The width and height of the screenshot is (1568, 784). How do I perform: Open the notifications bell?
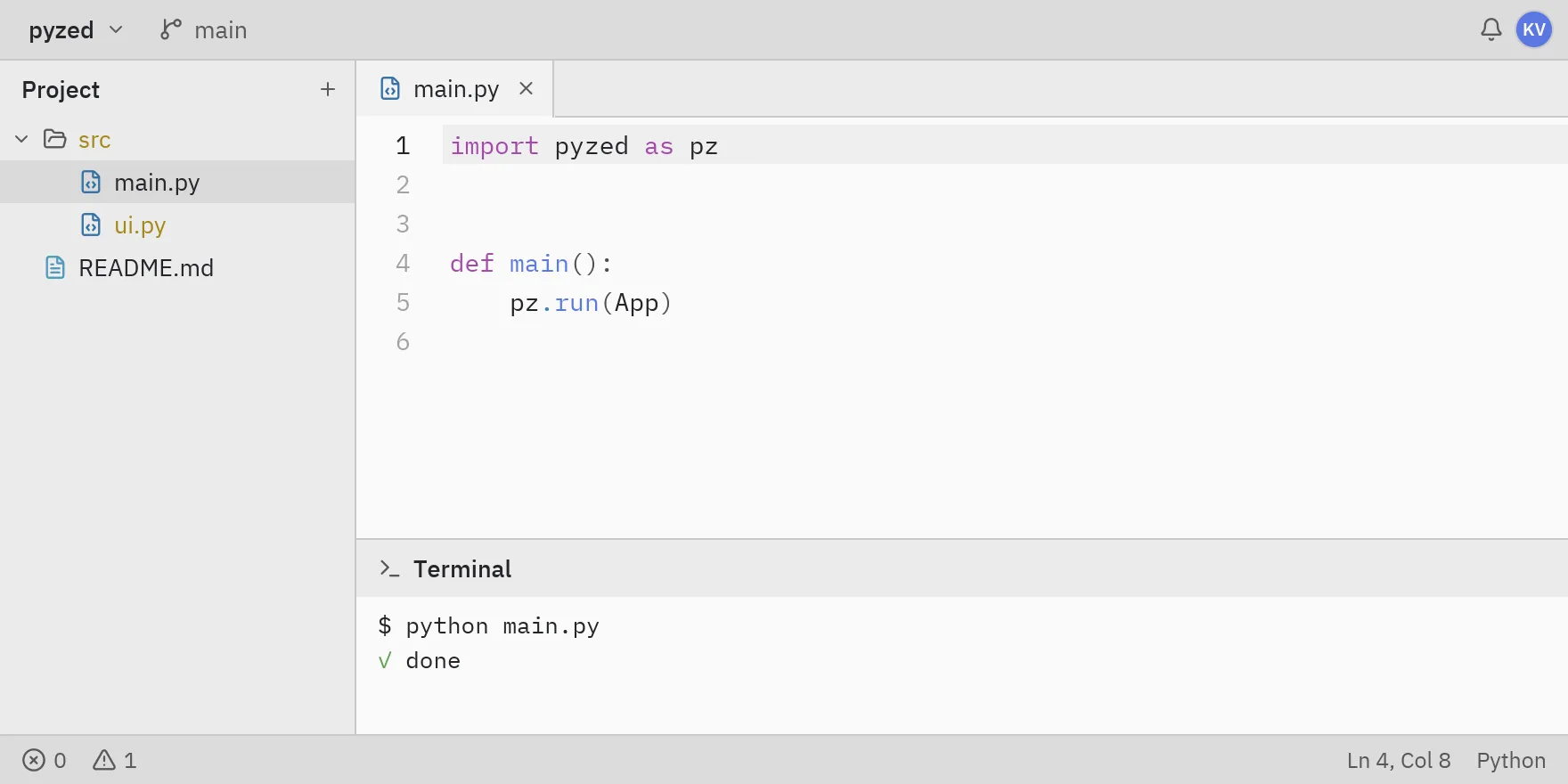pyautogui.click(x=1490, y=30)
